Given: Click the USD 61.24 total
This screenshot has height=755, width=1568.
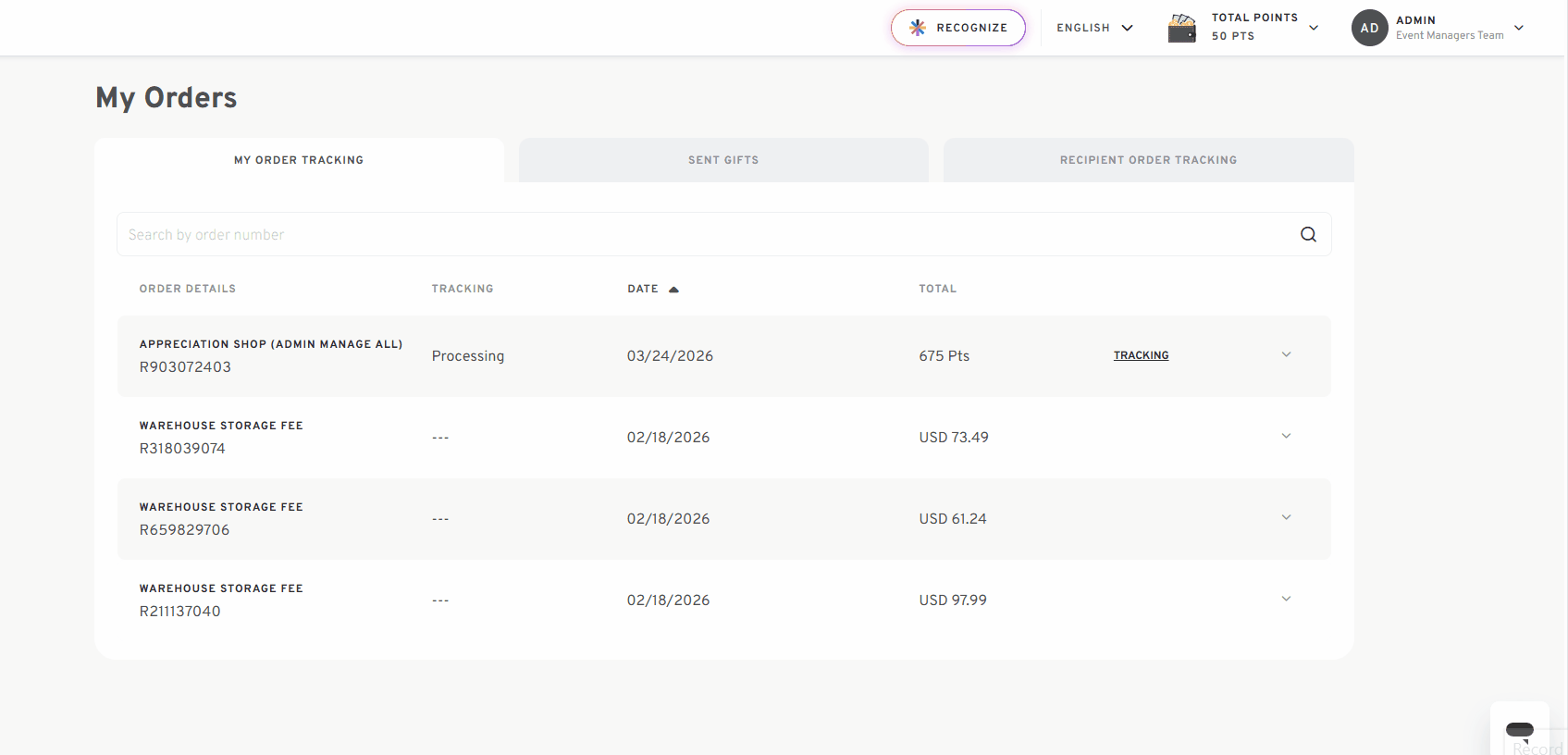Looking at the screenshot, I should coord(953,519).
